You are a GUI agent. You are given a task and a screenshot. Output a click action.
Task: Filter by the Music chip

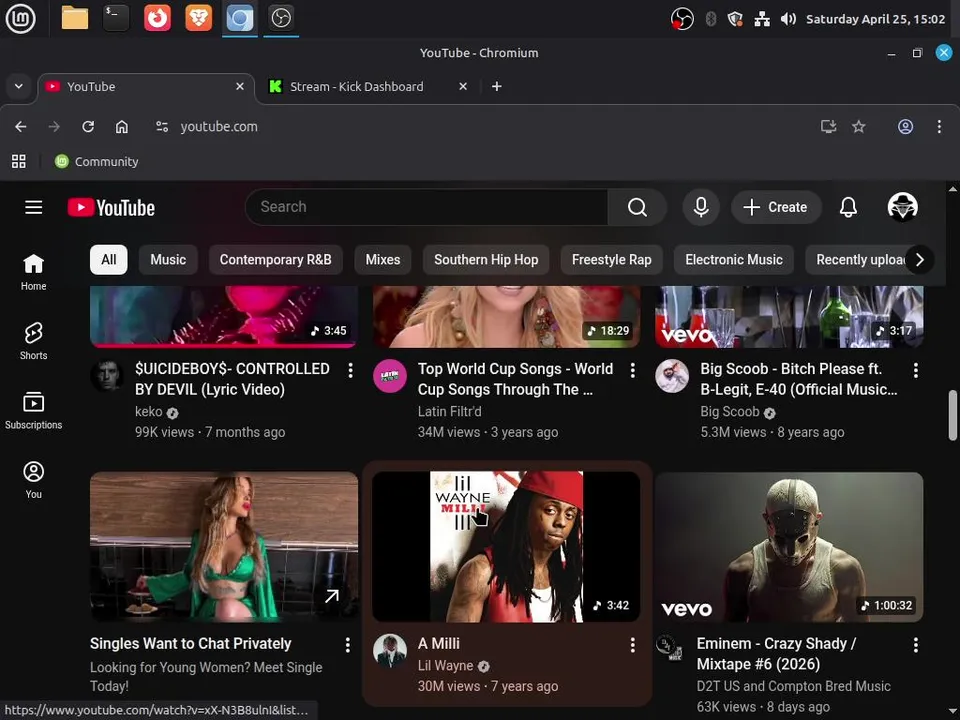point(168,260)
